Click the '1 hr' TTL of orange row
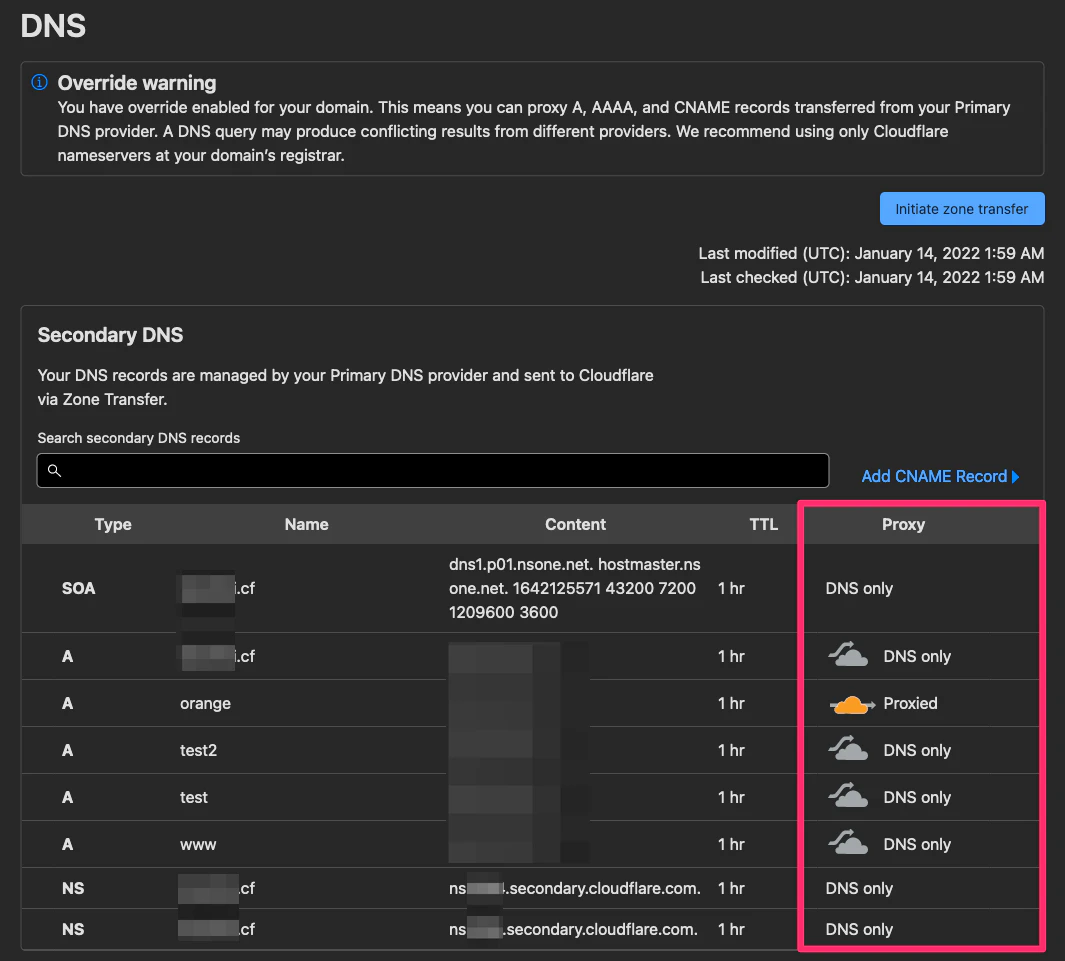Screen dimensions: 1065x961 pos(731,704)
